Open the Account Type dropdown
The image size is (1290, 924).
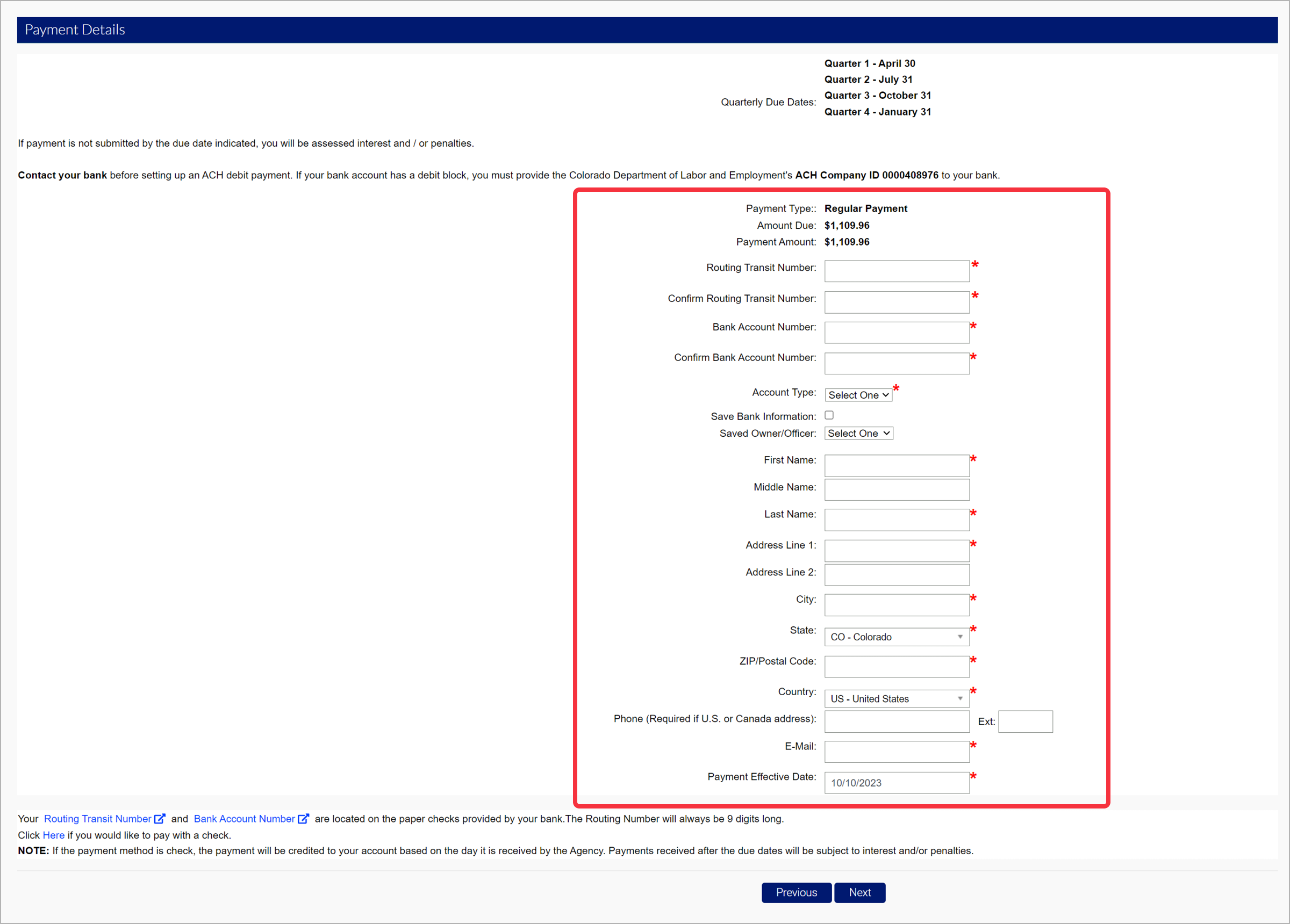(x=858, y=395)
